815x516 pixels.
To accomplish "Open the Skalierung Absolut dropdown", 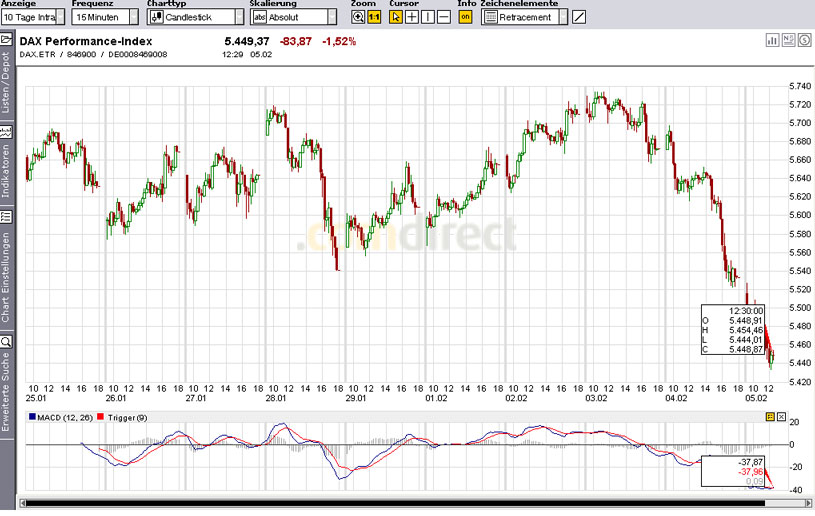I will pyautogui.click(x=293, y=17).
